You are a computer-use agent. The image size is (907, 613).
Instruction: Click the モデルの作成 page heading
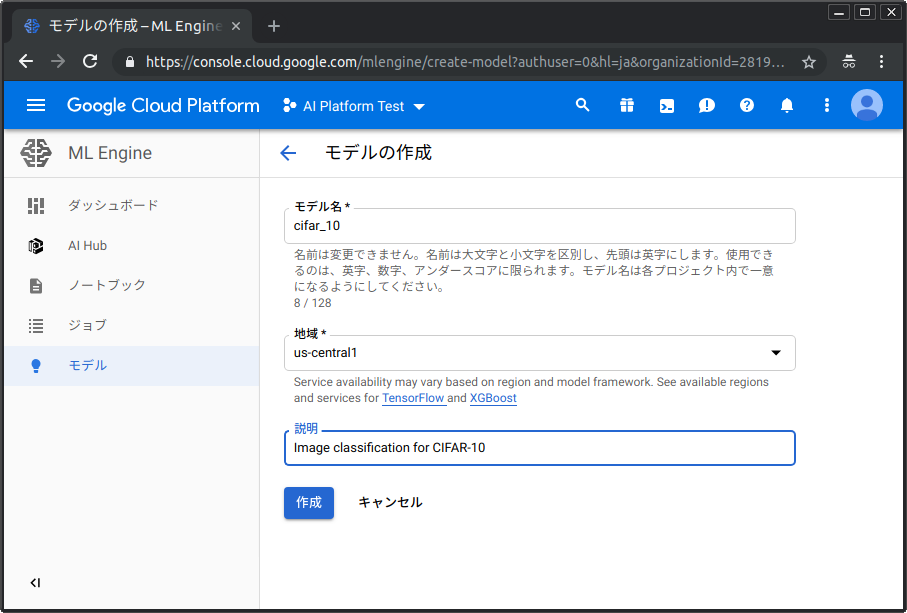[x=378, y=153]
